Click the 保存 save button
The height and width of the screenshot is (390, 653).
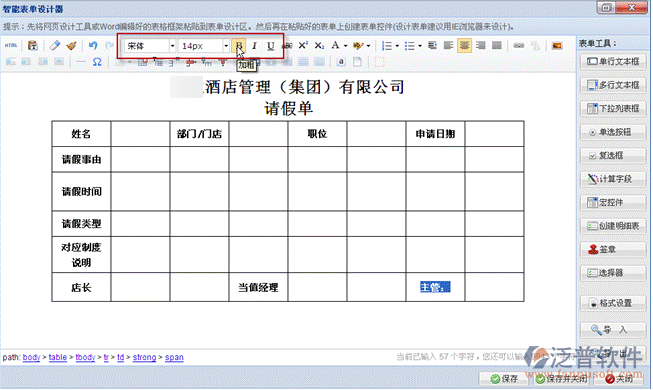coord(504,378)
